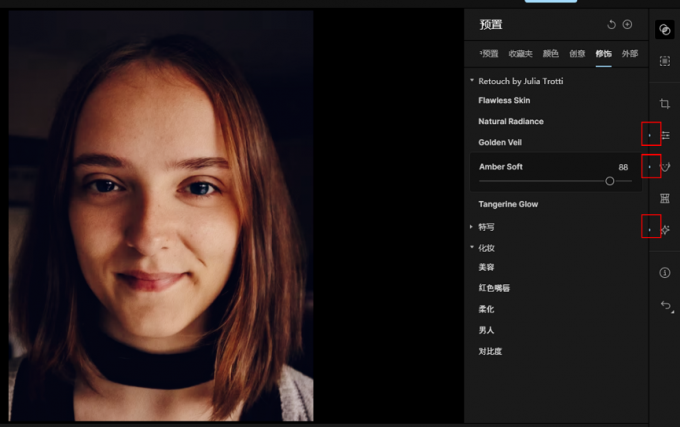Switch to the 颜色 tab

tap(550, 53)
